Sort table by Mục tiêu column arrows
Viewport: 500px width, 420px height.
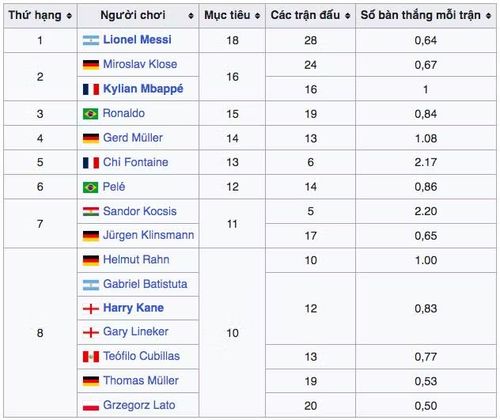(x=257, y=16)
